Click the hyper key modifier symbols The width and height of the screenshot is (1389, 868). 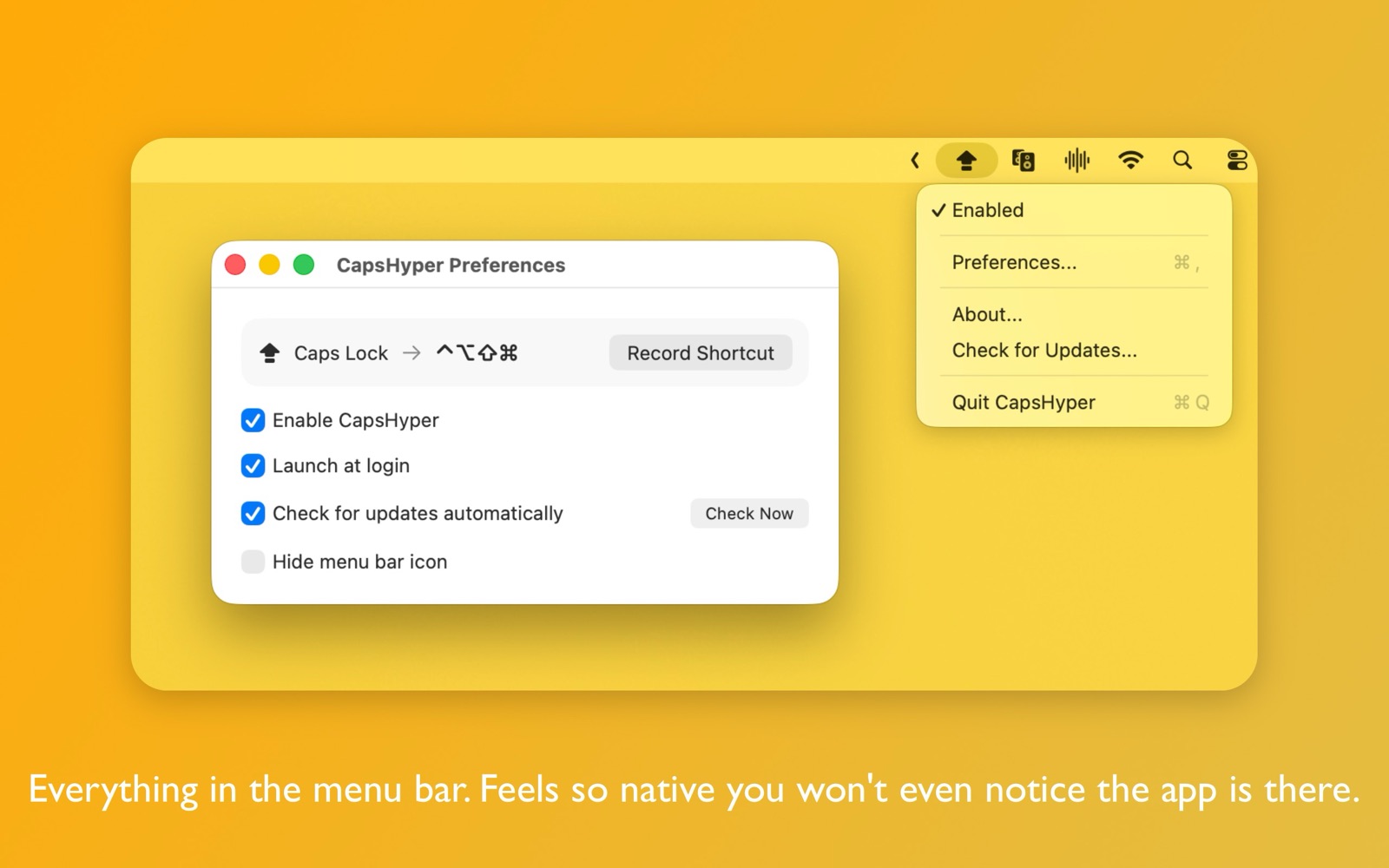[477, 352]
